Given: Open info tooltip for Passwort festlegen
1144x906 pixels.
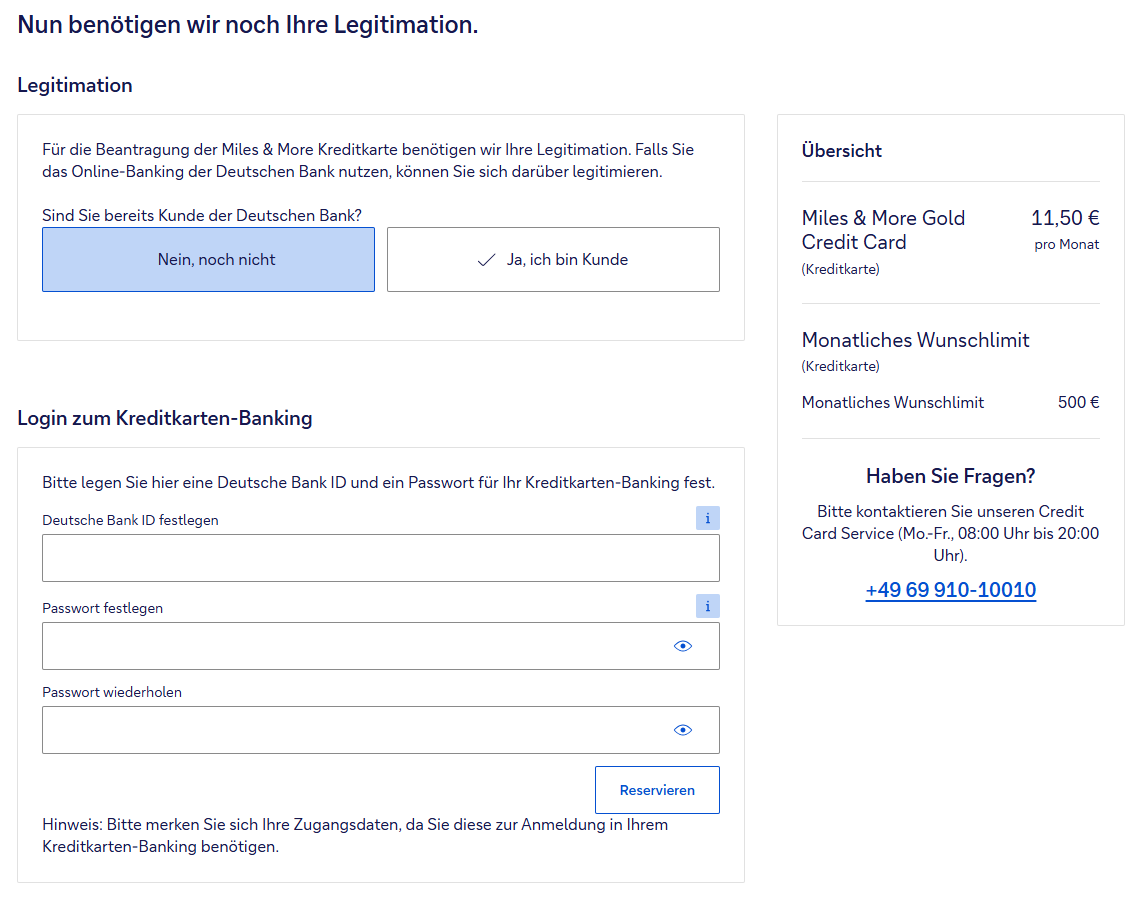Looking at the screenshot, I should pyautogui.click(x=707, y=606).
